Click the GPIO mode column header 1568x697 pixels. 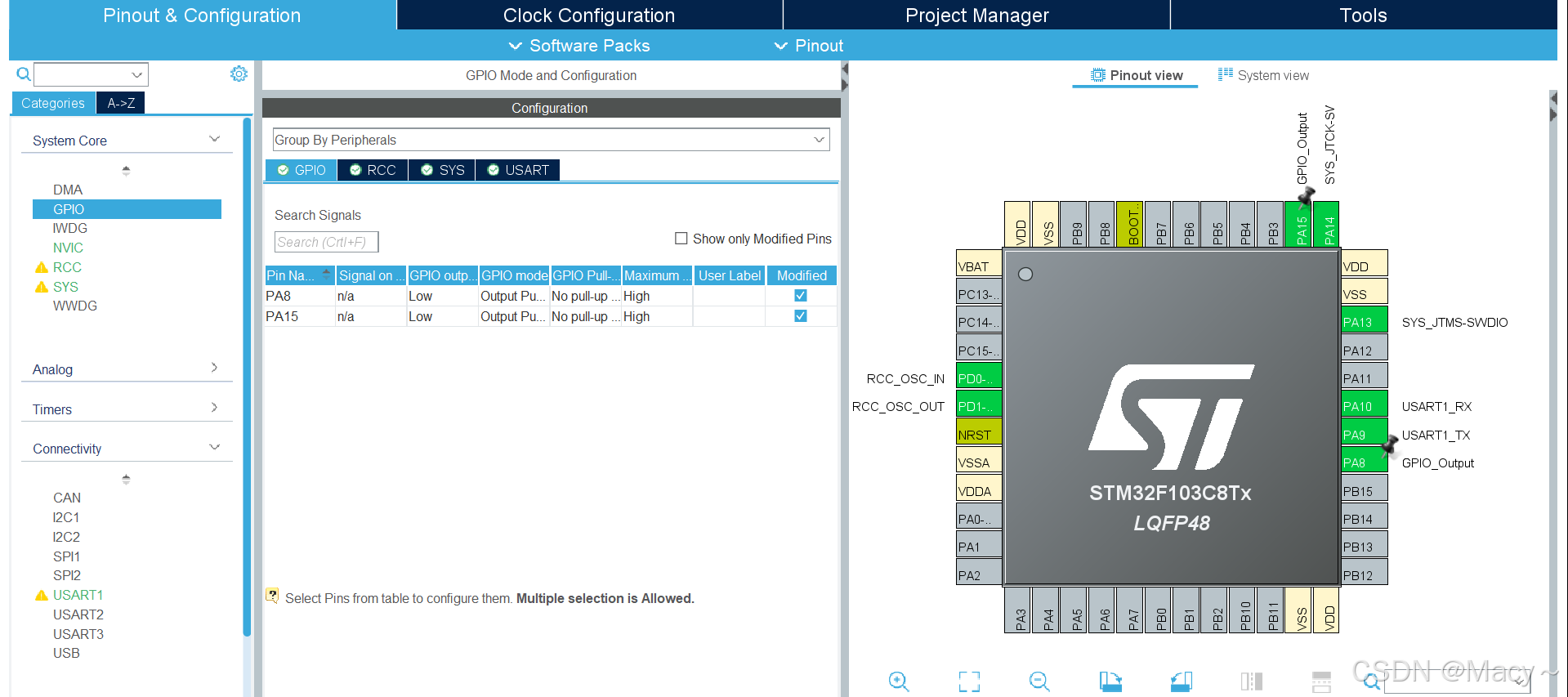pyautogui.click(x=514, y=275)
